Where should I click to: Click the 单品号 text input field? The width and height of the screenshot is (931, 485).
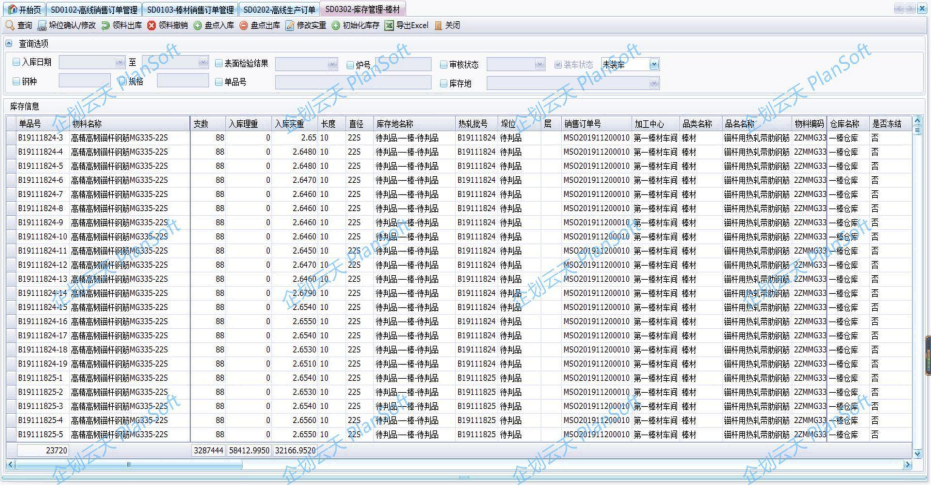coord(353,83)
